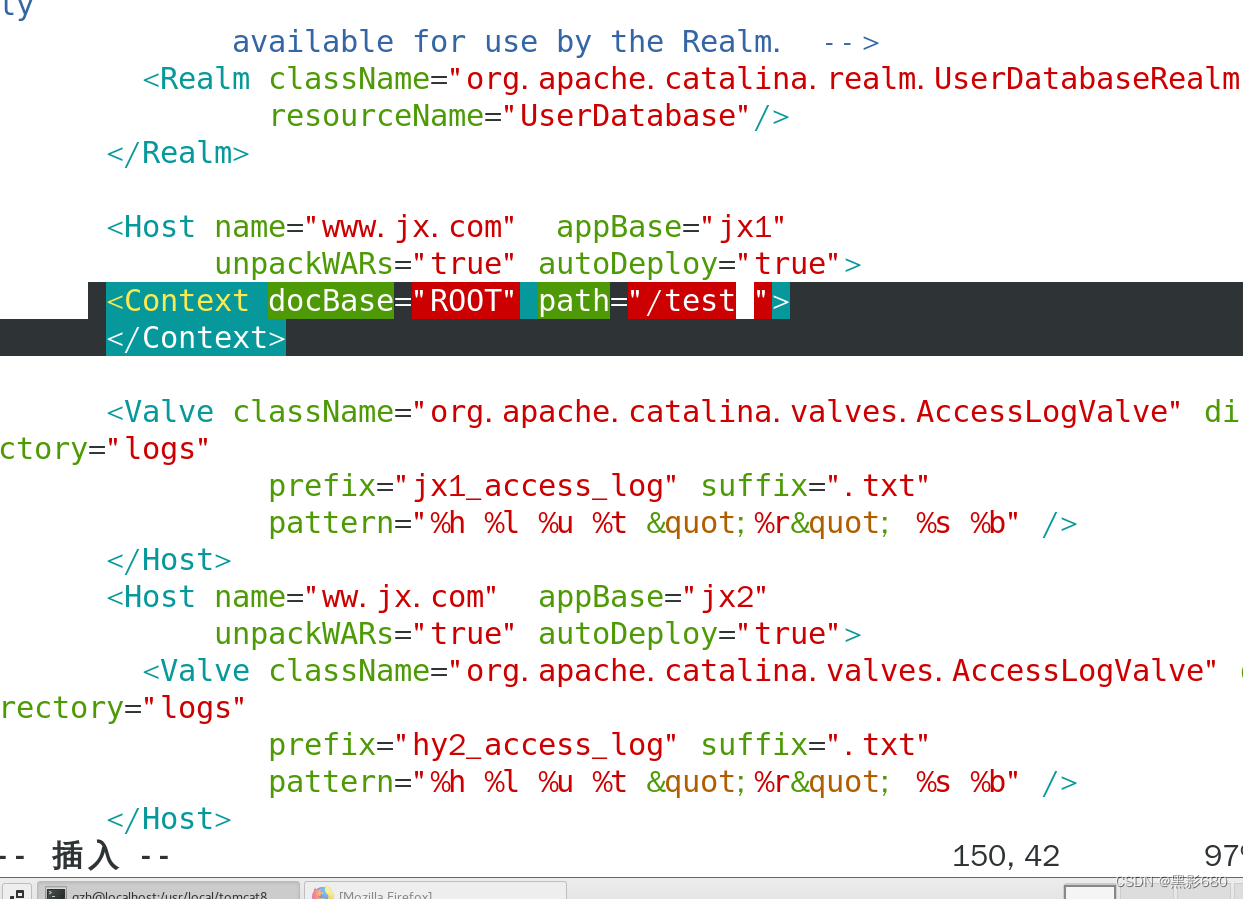The width and height of the screenshot is (1243, 899).
Task: Click the show-desktop icon at taskbar's left end
Action: coord(17,893)
